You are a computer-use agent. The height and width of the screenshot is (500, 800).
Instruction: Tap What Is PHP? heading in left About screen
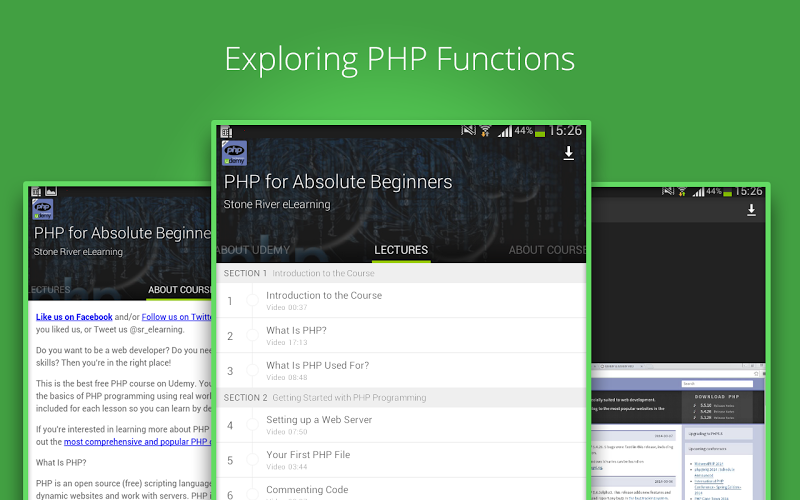tap(61, 463)
